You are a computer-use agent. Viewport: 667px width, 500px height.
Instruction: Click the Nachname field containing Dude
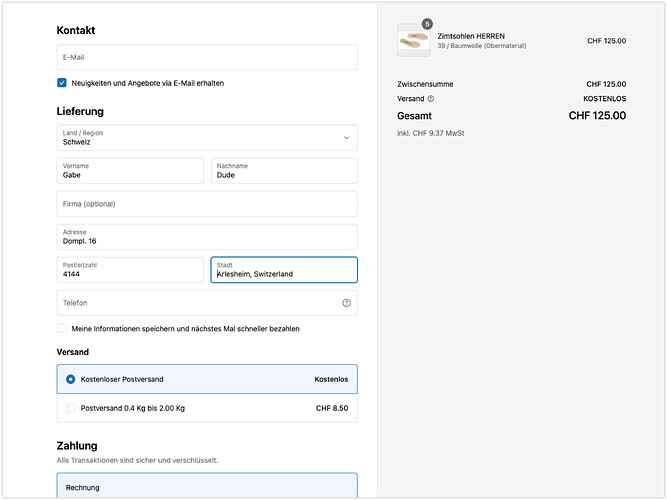(284, 171)
